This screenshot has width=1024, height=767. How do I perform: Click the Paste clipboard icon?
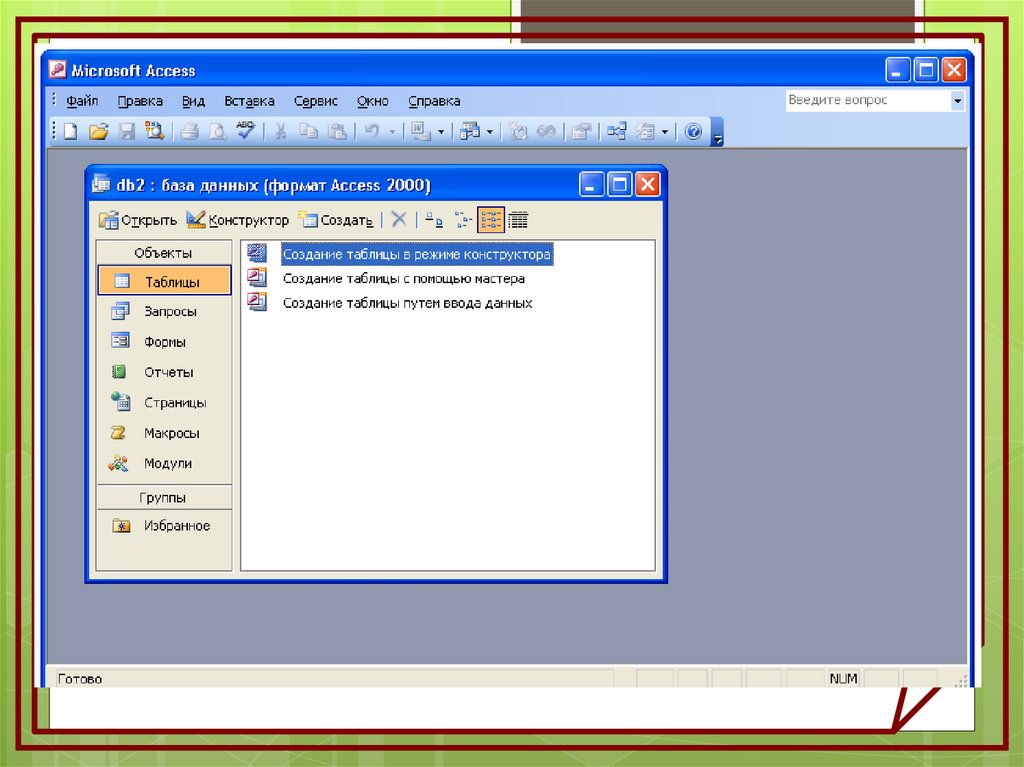(x=337, y=132)
